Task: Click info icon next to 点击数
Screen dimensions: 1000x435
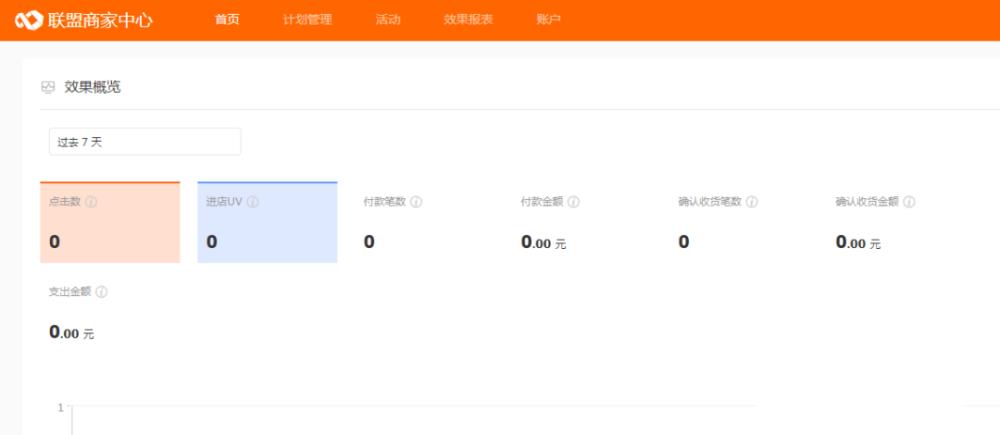Action: click(91, 202)
